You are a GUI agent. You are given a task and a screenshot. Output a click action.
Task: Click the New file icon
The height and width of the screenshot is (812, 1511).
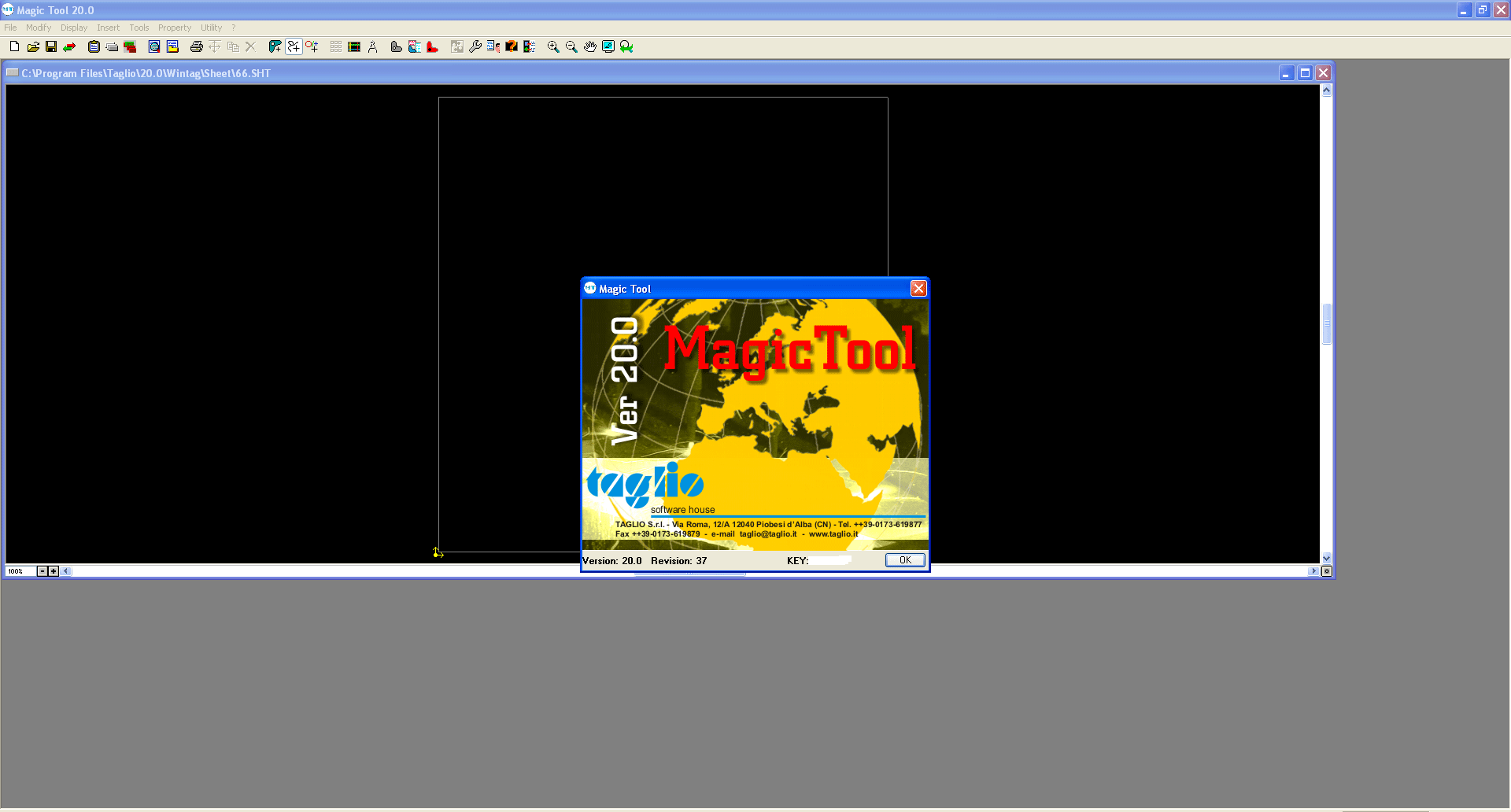coord(14,47)
